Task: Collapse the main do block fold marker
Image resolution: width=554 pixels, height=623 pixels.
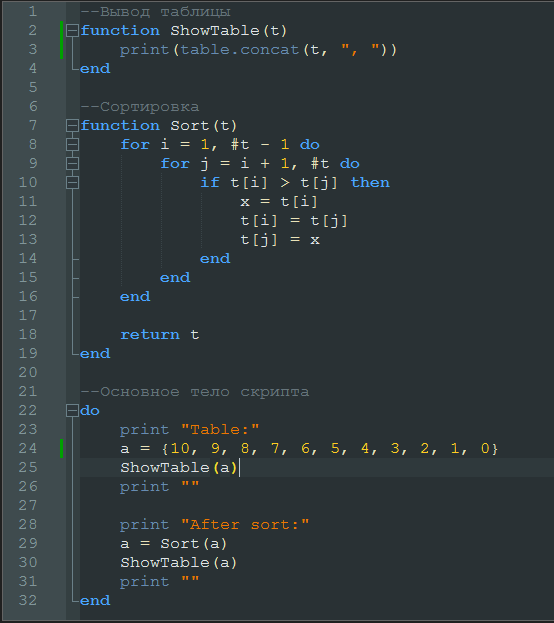Action: click(x=72, y=410)
